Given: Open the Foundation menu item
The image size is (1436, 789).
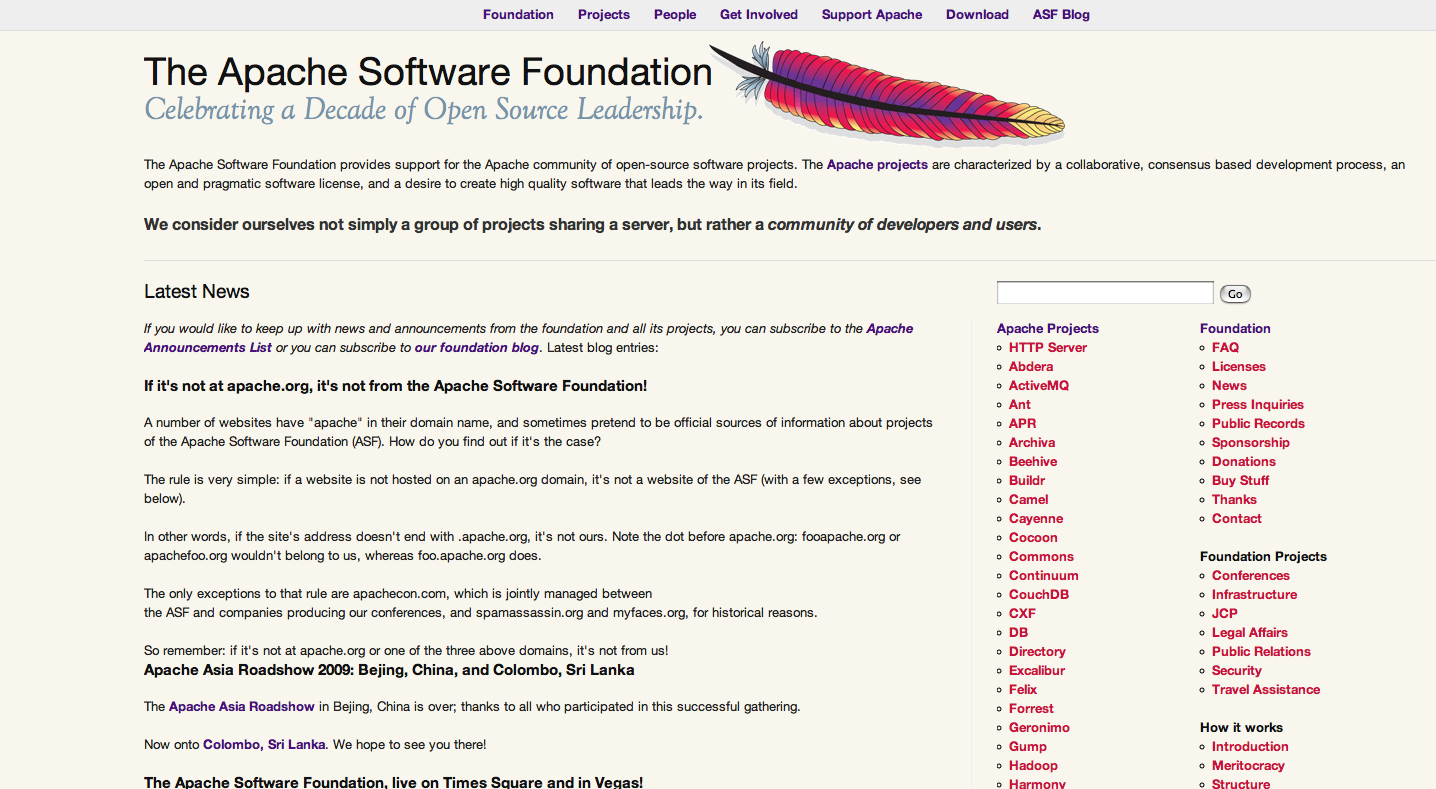Looking at the screenshot, I should point(518,15).
